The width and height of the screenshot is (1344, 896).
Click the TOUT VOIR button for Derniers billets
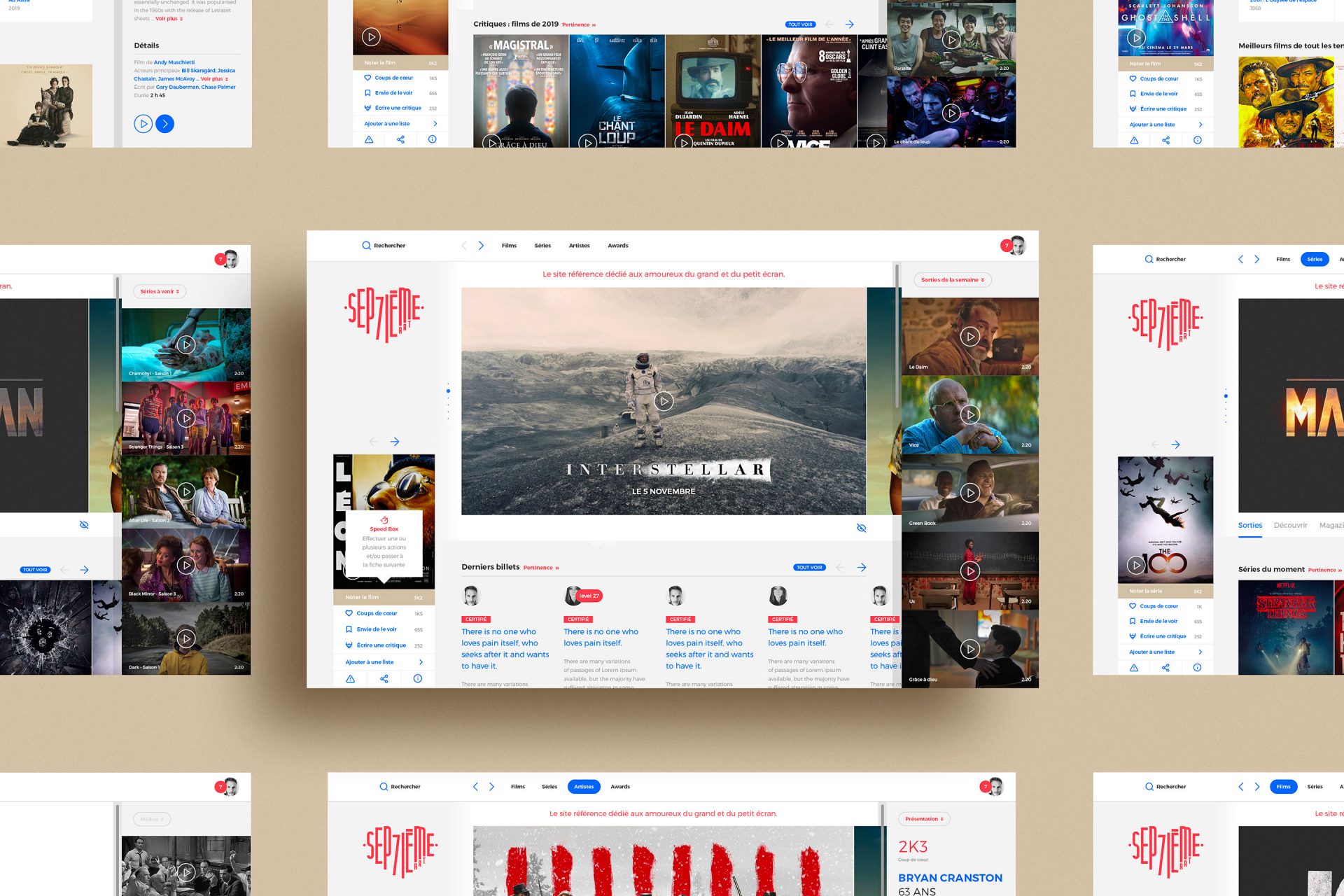pos(808,566)
